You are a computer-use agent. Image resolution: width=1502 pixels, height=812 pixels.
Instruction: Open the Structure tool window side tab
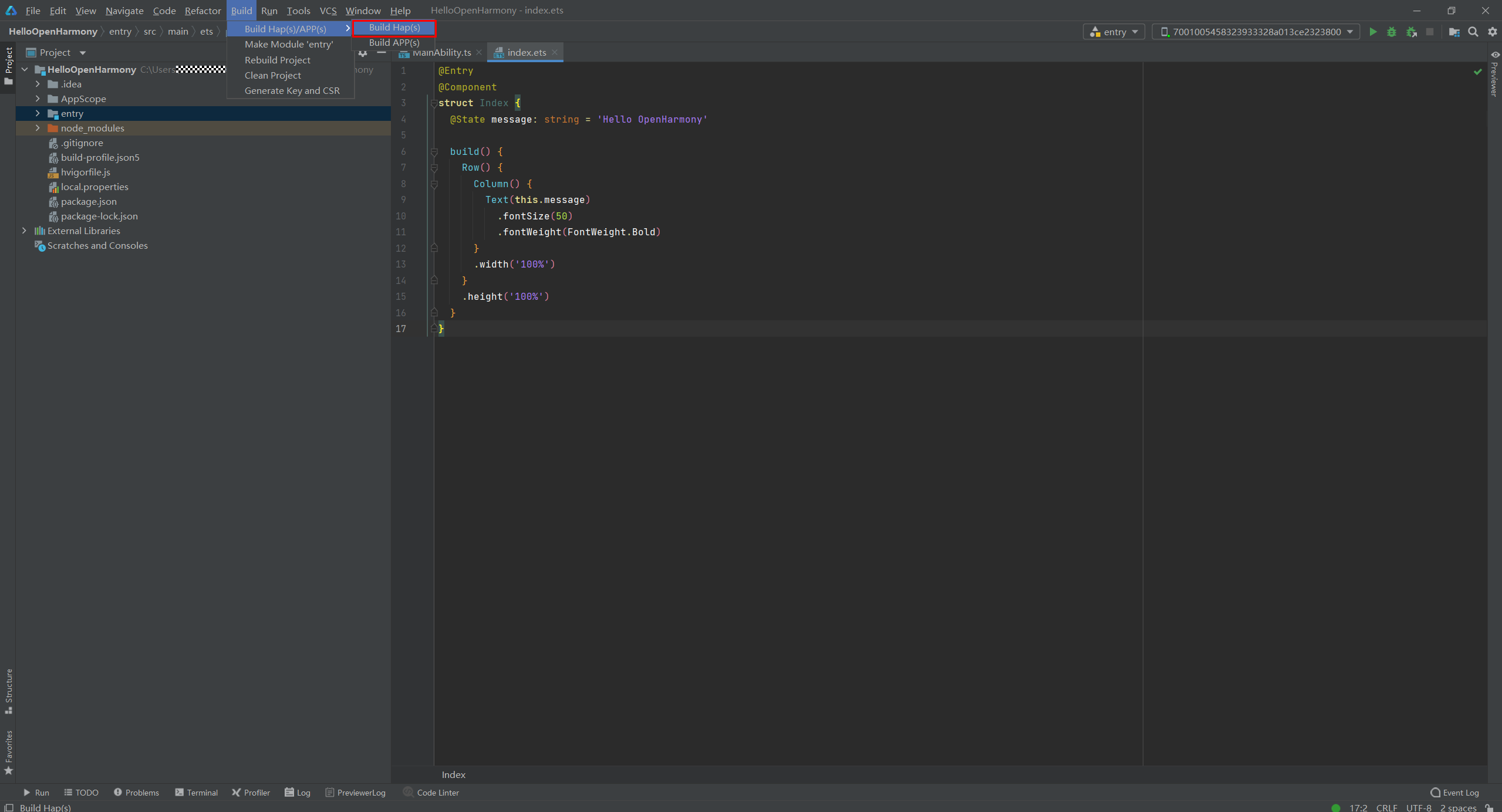(8, 691)
